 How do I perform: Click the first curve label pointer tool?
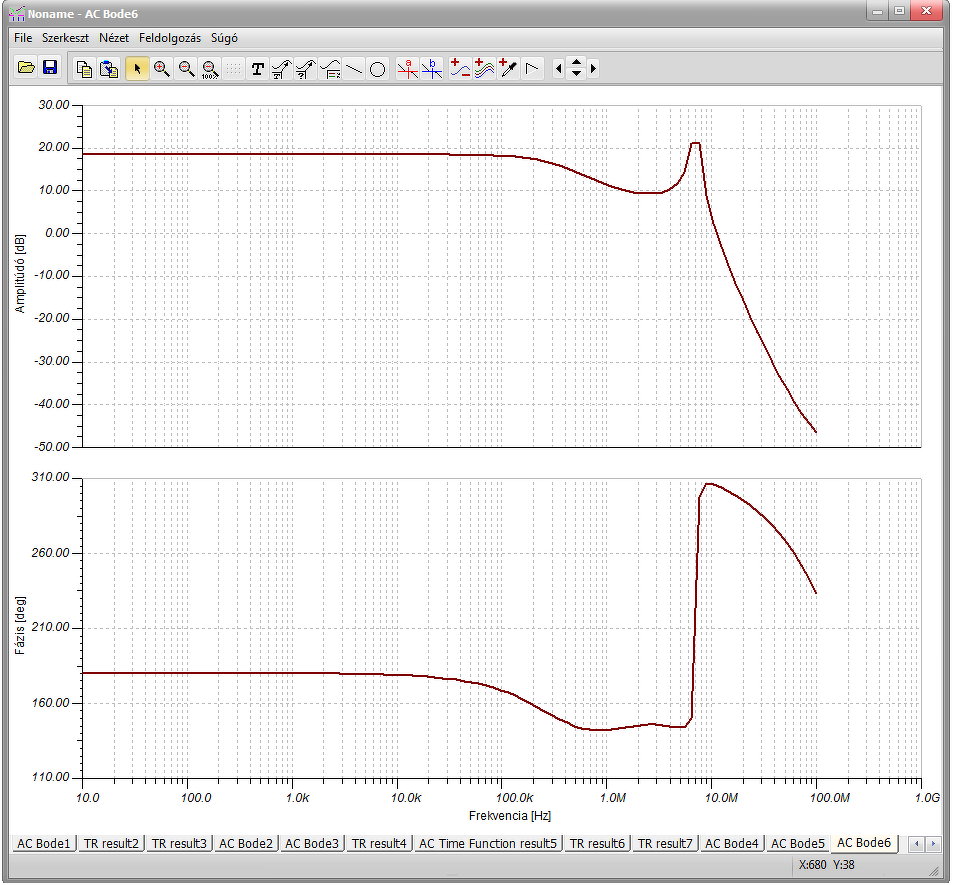coord(281,69)
